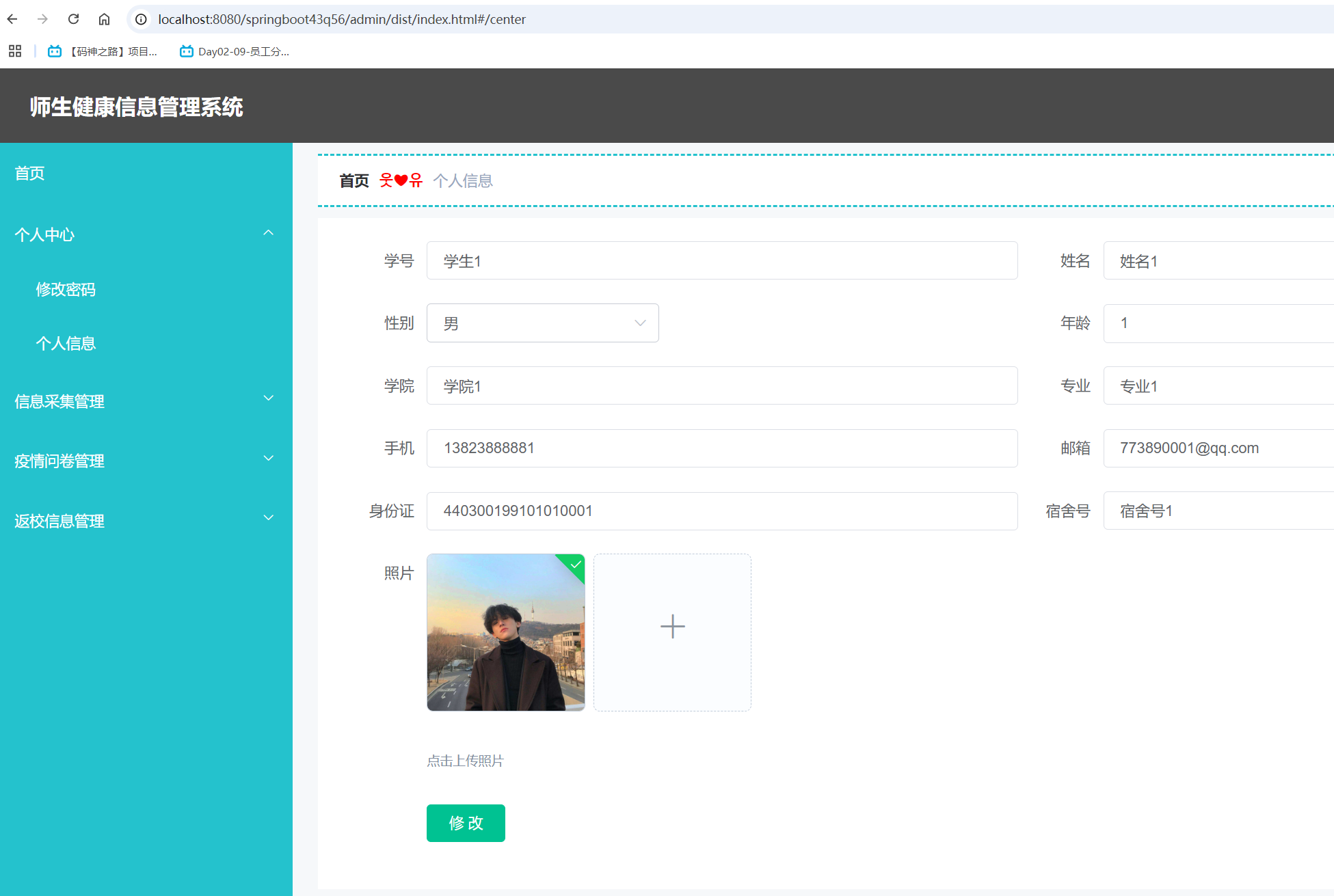Click inside the 手机 phone input field
The width and height of the screenshot is (1334, 896).
[721, 448]
